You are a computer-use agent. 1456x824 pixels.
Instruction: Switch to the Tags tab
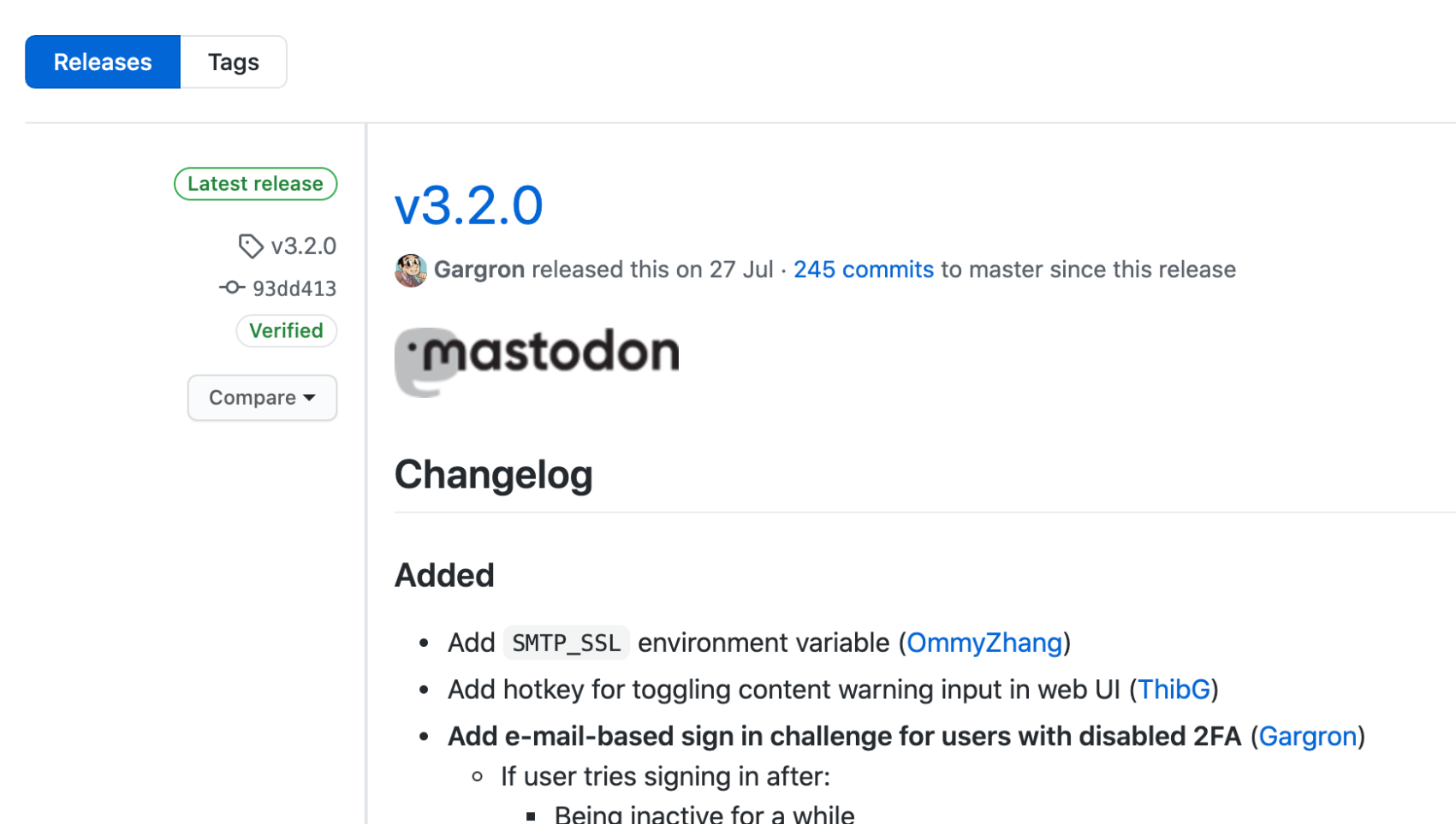click(x=234, y=62)
